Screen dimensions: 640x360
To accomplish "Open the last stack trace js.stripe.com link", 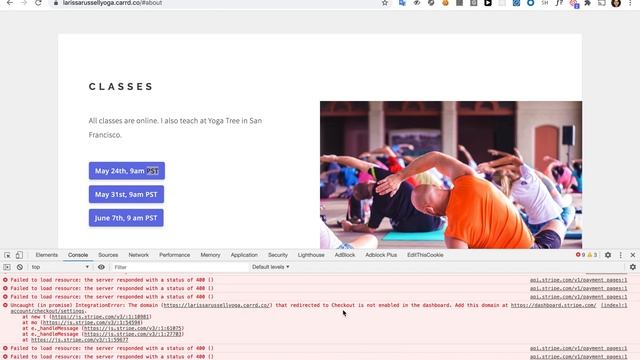I will [x=80, y=340].
